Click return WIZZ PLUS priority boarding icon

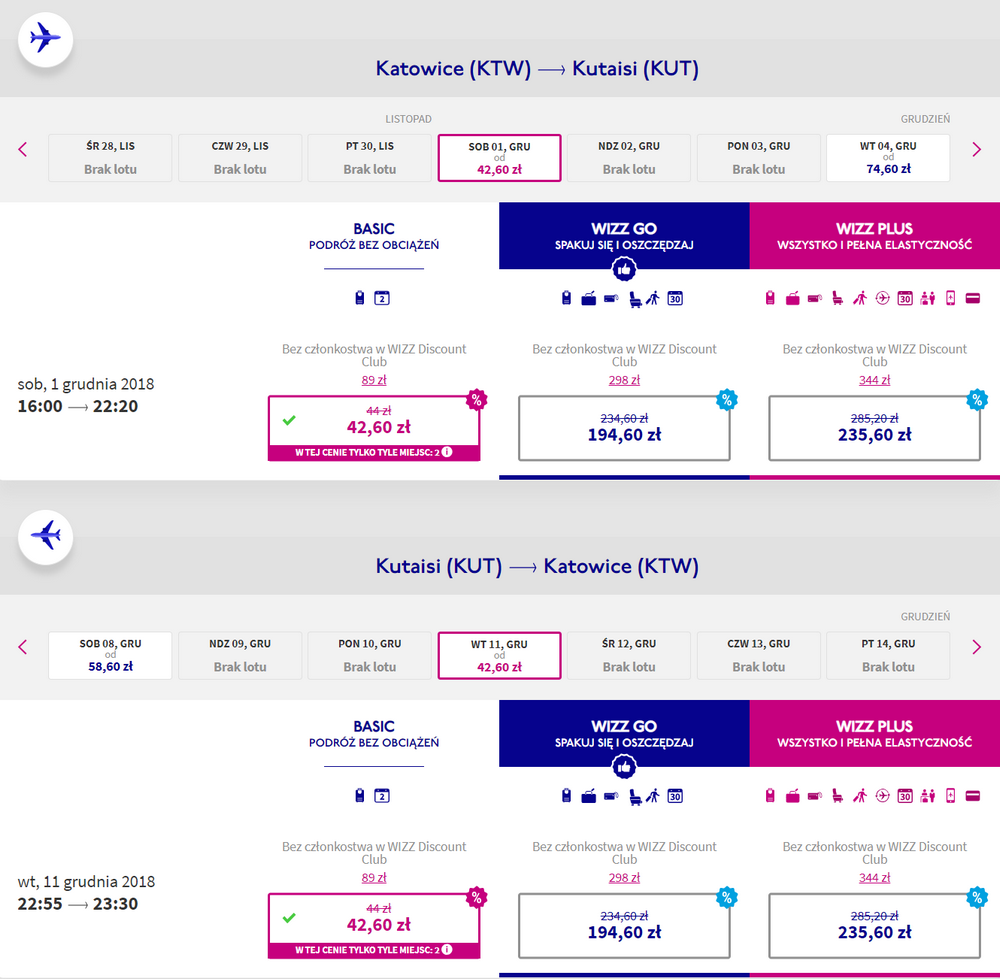point(860,796)
